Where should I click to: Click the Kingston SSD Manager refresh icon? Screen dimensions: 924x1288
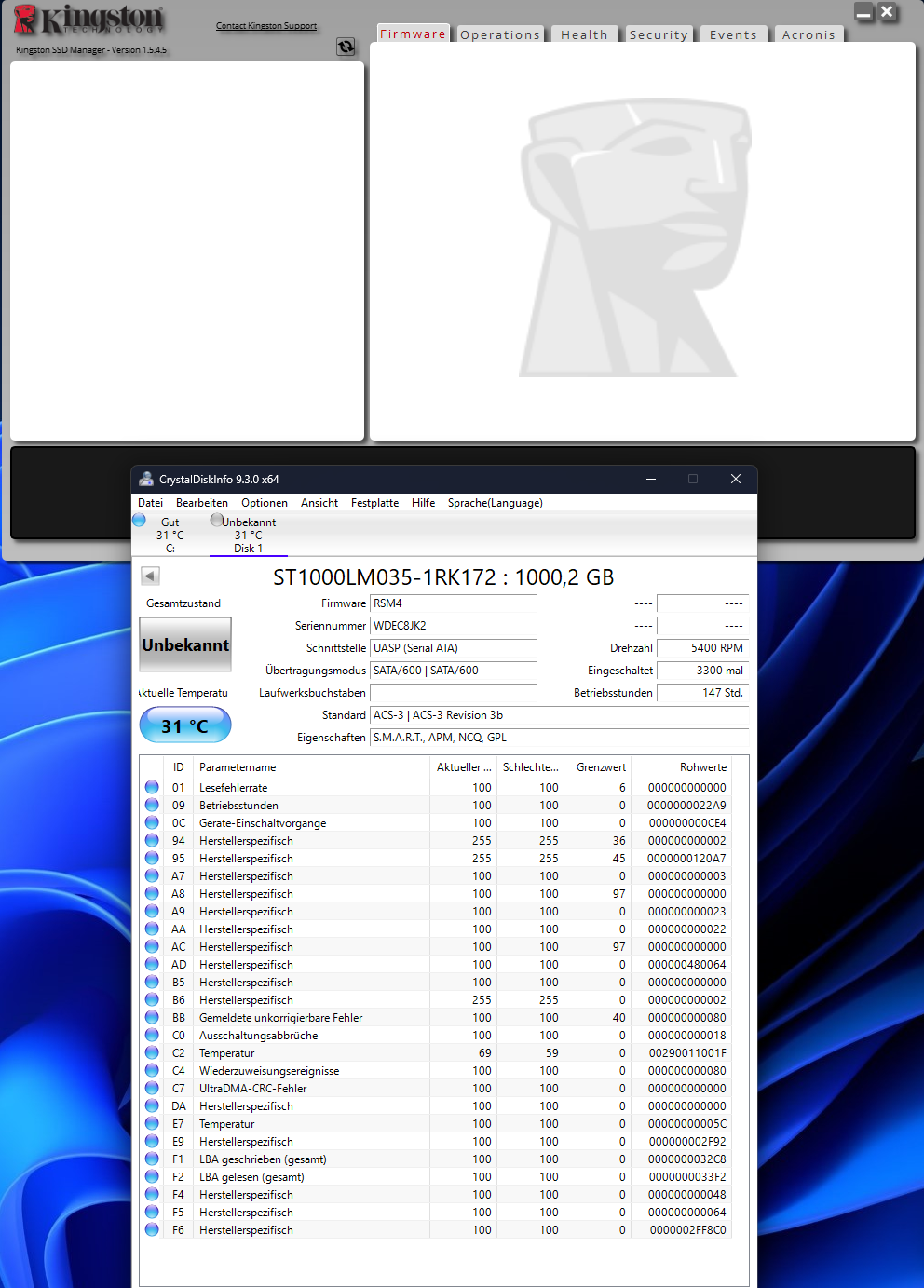click(346, 47)
